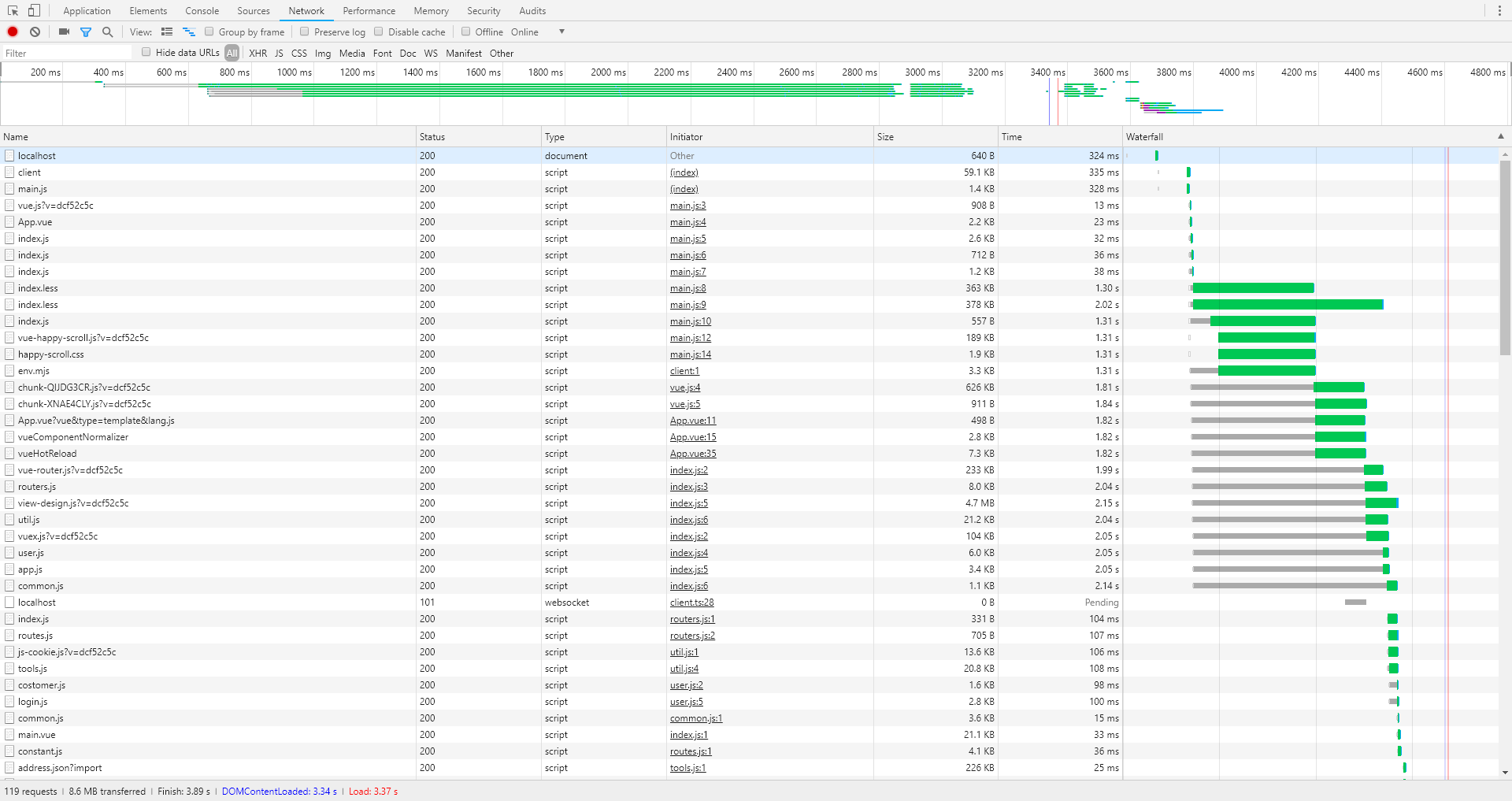The height and width of the screenshot is (801, 1512).
Task: Click the file icon beside App.vue
Action: pyautogui.click(x=9, y=222)
